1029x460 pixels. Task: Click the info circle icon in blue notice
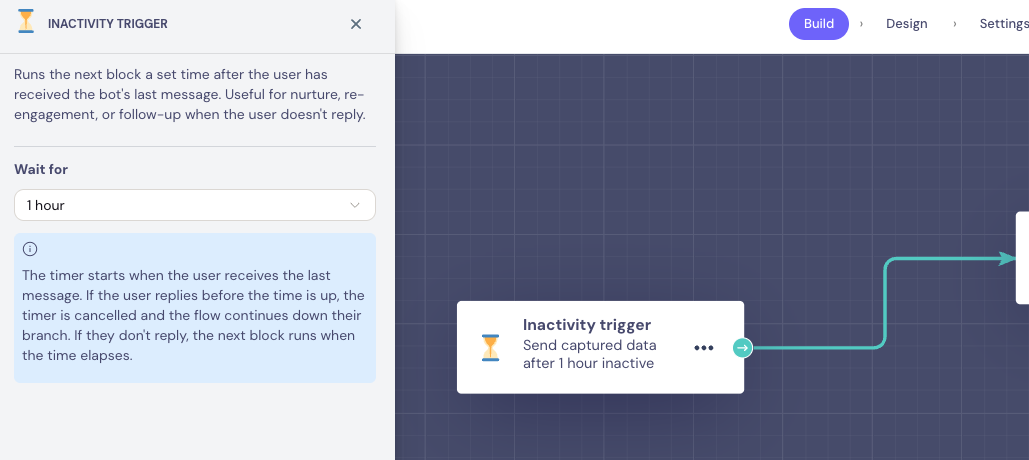[x=30, y=249]
